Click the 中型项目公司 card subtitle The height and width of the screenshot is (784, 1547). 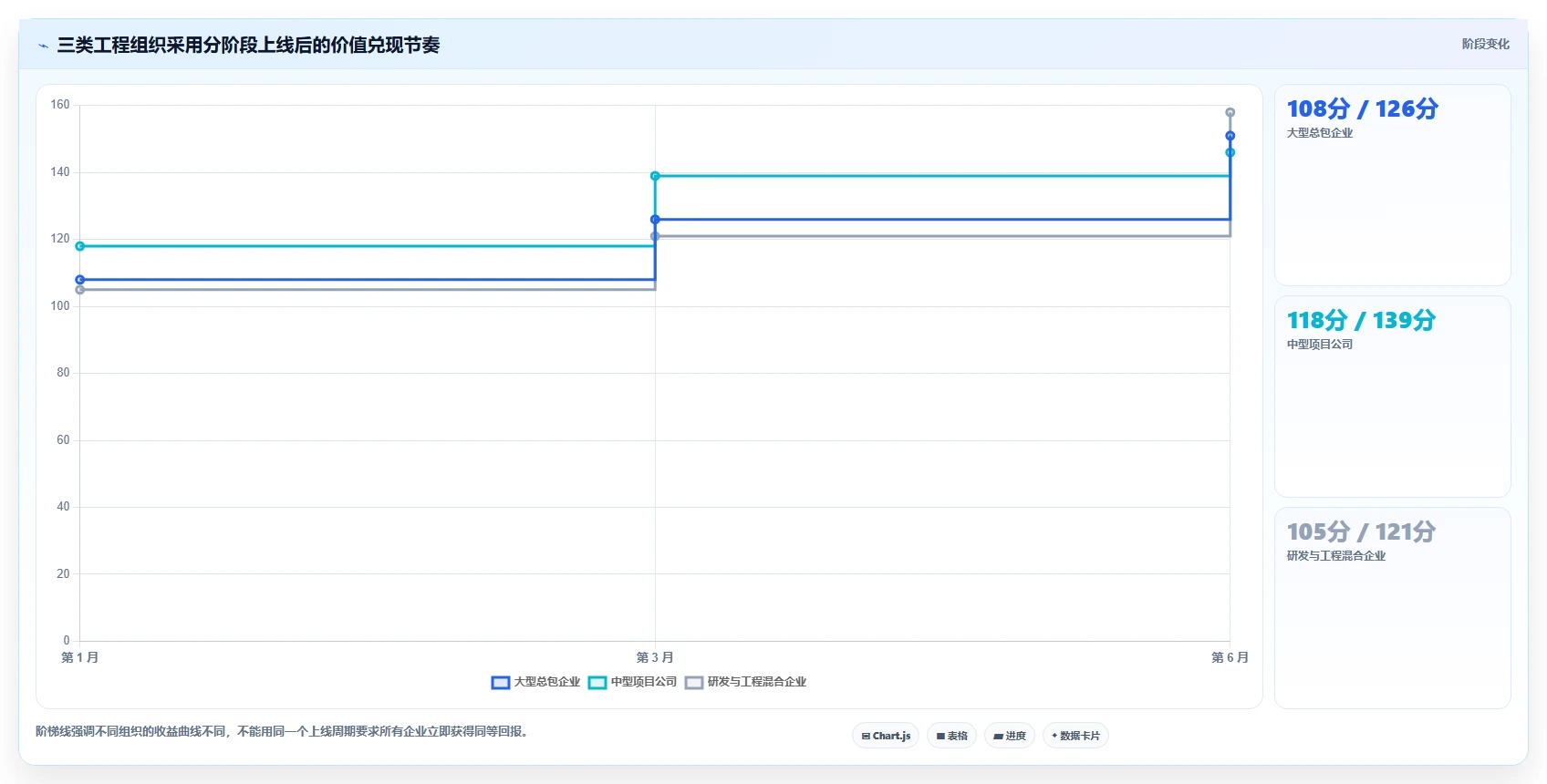tap(1320, 345)
